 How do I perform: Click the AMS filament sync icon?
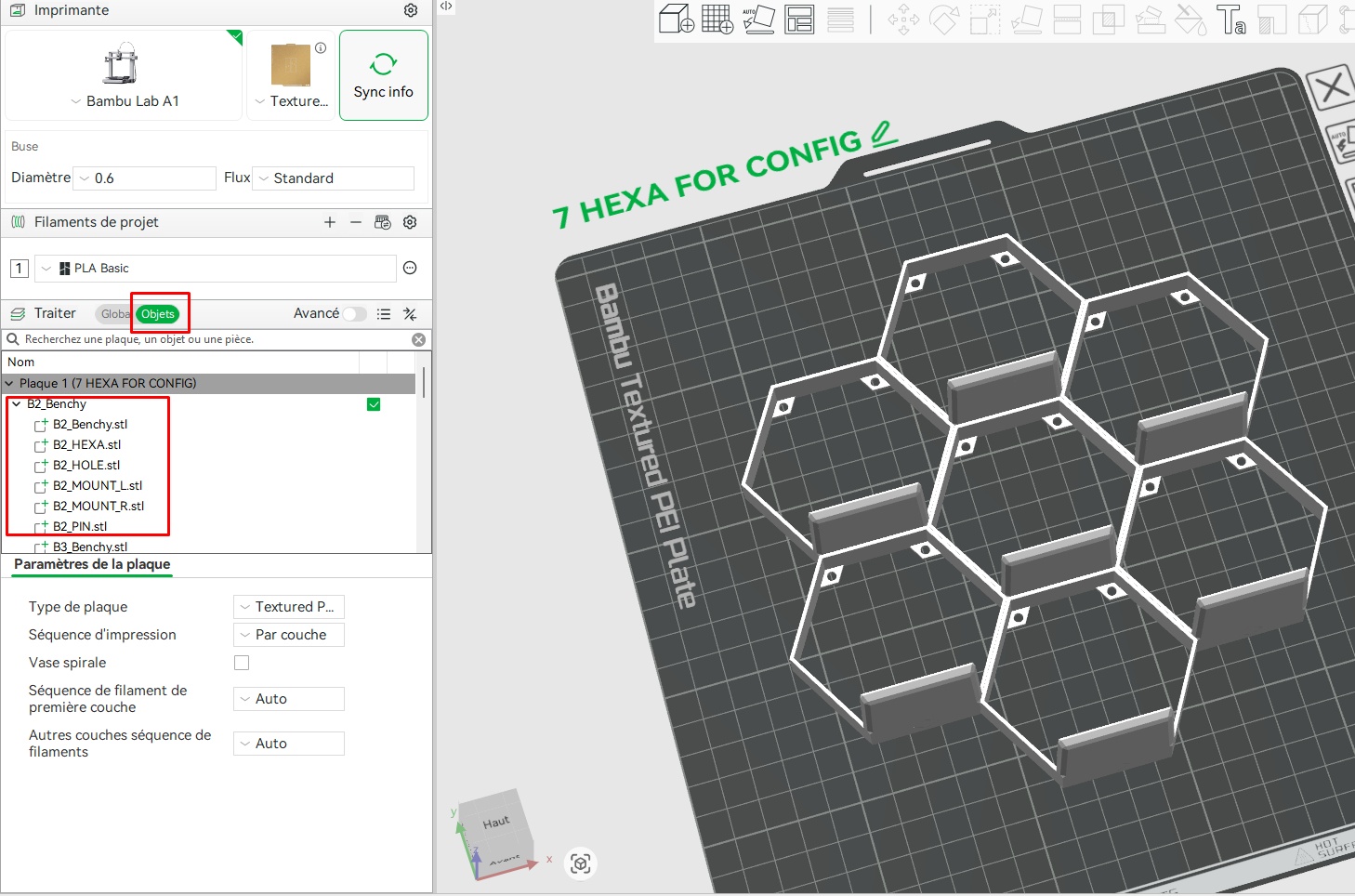pos(383,222)
